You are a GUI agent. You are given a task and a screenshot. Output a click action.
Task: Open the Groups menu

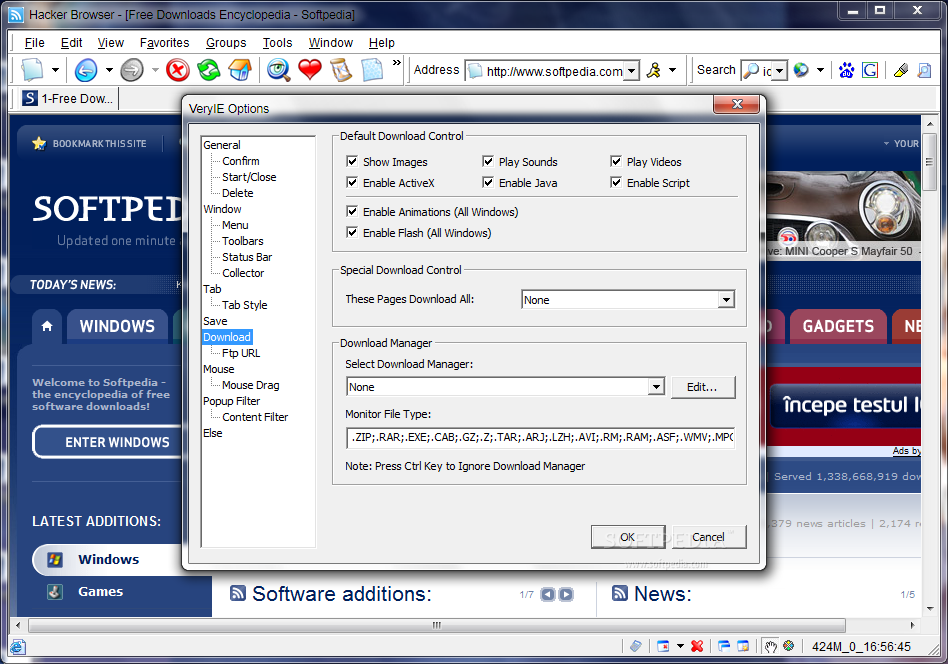click(x=226, y=42)
